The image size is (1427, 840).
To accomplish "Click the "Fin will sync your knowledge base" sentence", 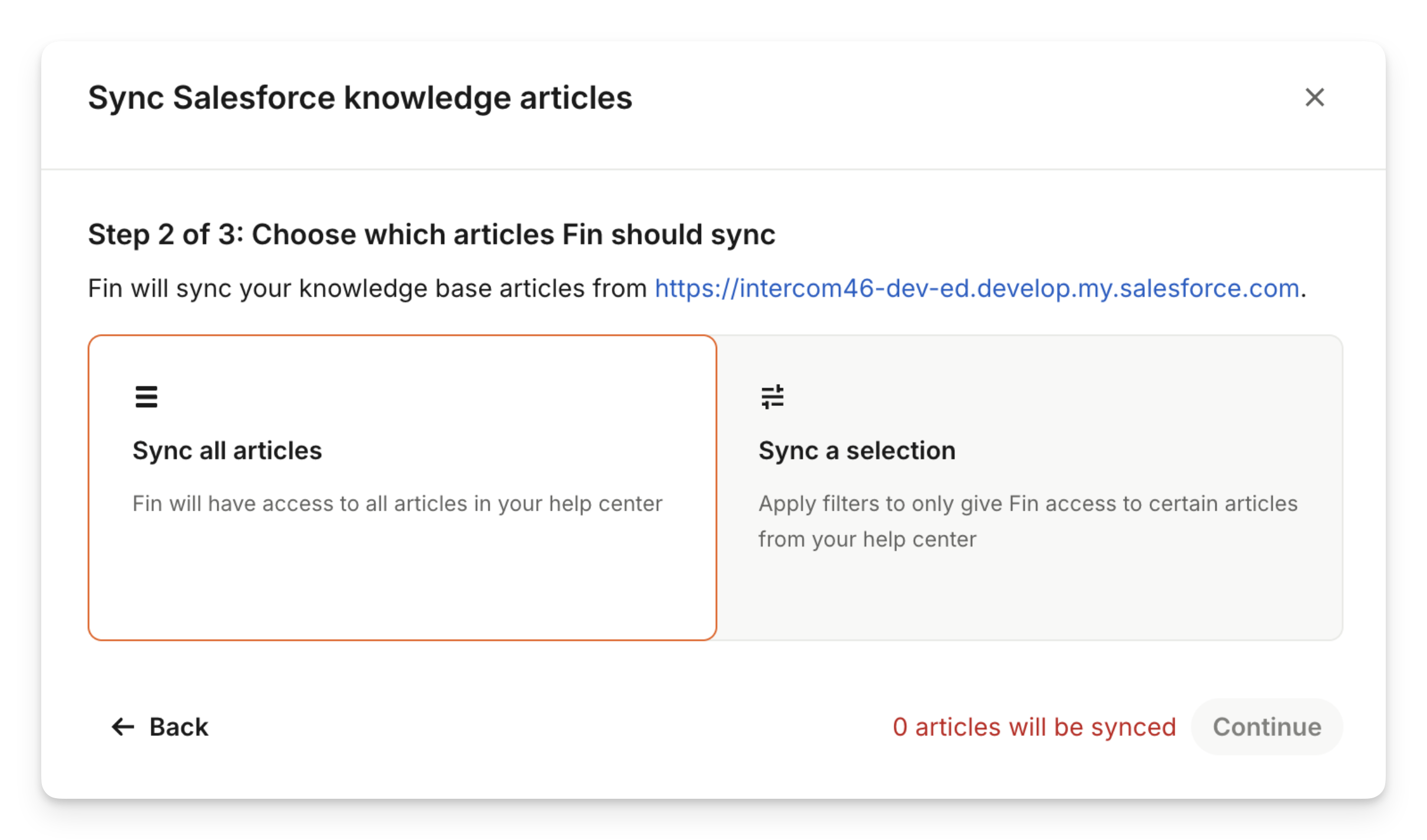I will [x=366, y=289].
